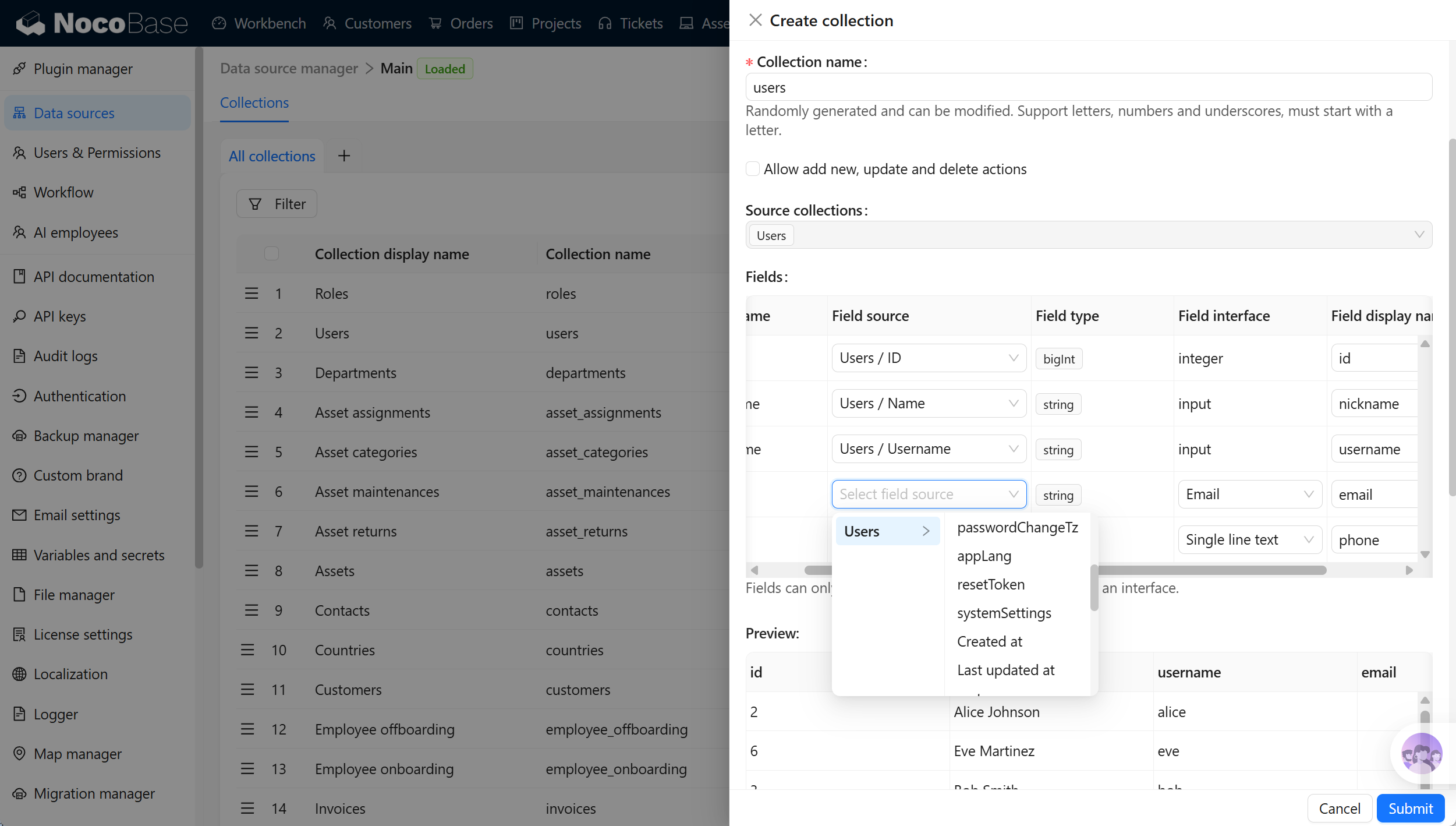Open the AI employees floating avatar

1421,754
